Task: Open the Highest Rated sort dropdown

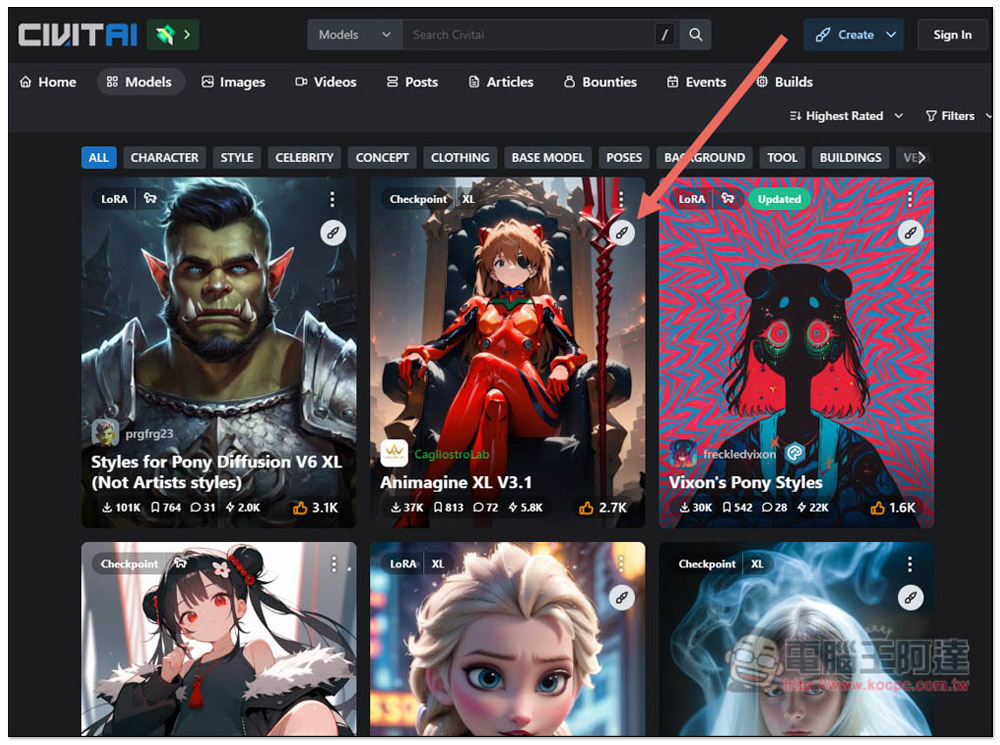Action: (846, 116)
